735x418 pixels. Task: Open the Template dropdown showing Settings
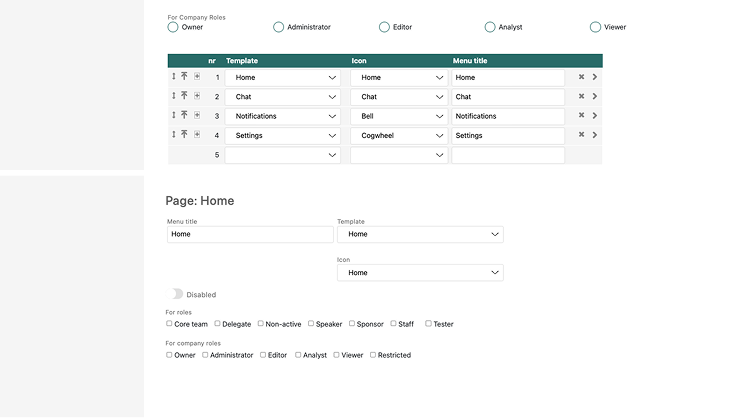pyautogui.click(x=283, y=135)
